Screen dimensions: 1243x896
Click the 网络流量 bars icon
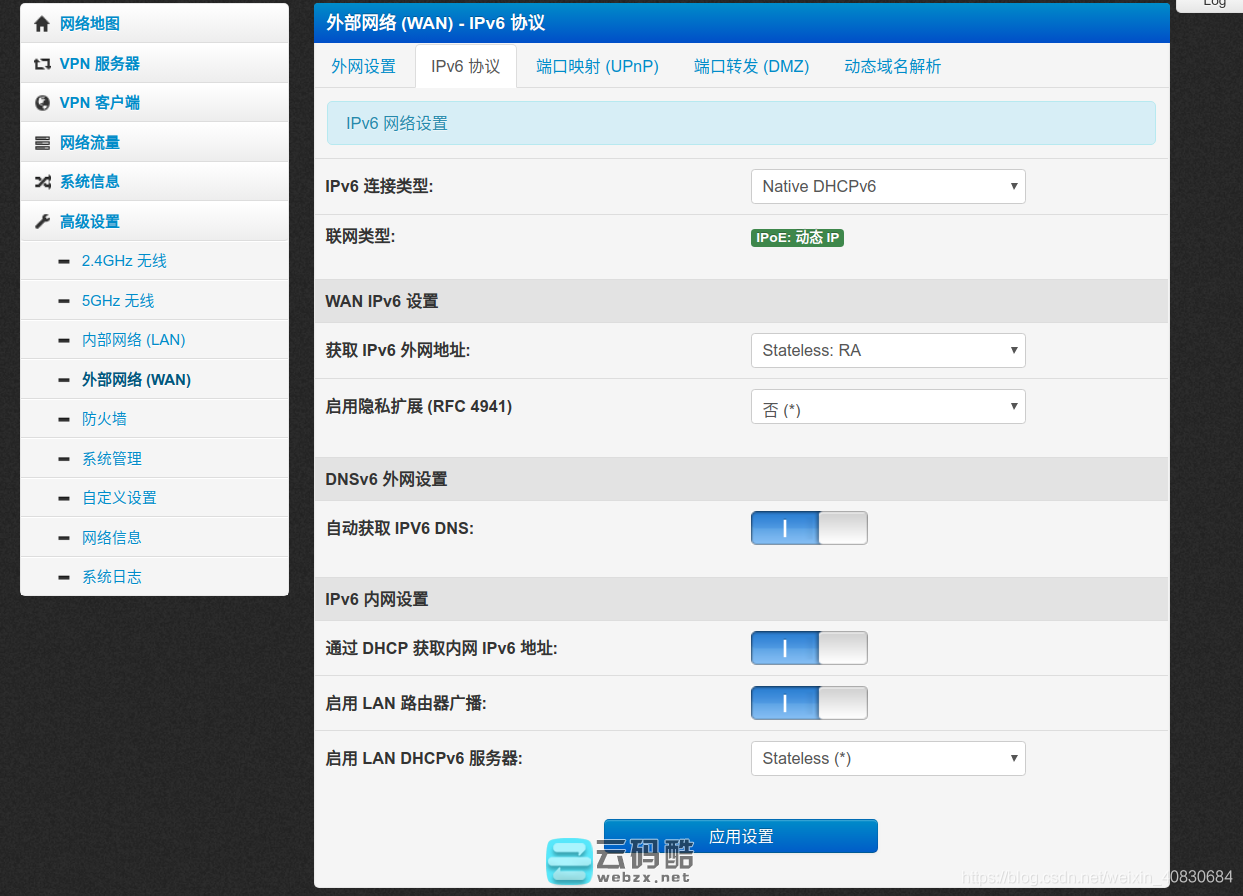[42, 143]
